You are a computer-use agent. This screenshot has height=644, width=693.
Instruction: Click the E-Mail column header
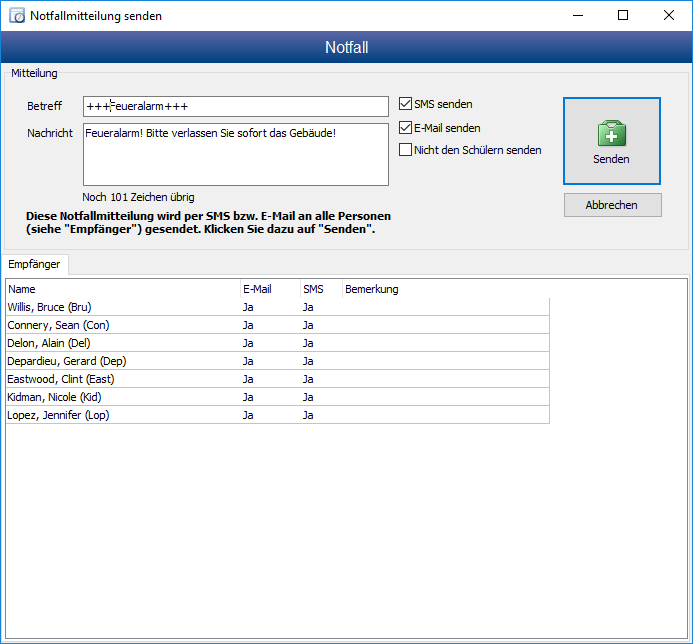point(268,289)
